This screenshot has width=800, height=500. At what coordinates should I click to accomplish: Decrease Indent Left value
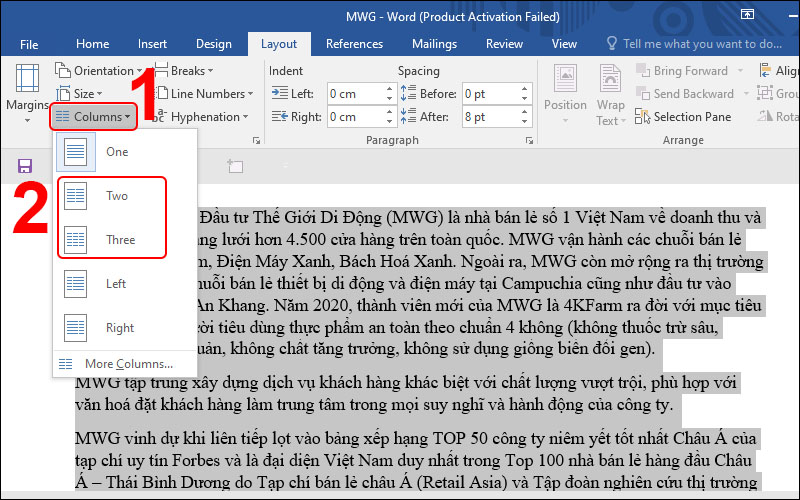point(390,98)
